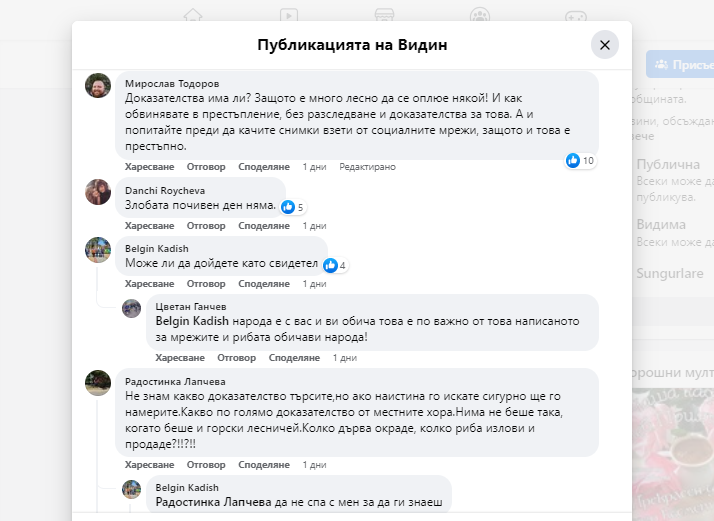Share the first Belgin Kadish comment

[x=263, y=283]
